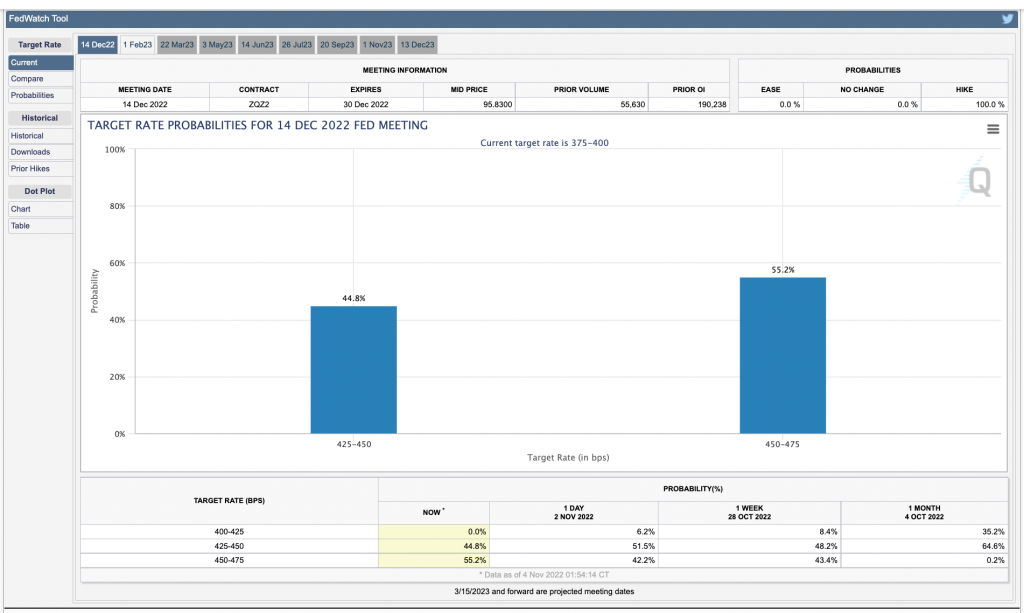The width and height of the screenshot is (1024, 613).
Task: Open Probabilities in the sidebar
Action: [x=40, y=95]
